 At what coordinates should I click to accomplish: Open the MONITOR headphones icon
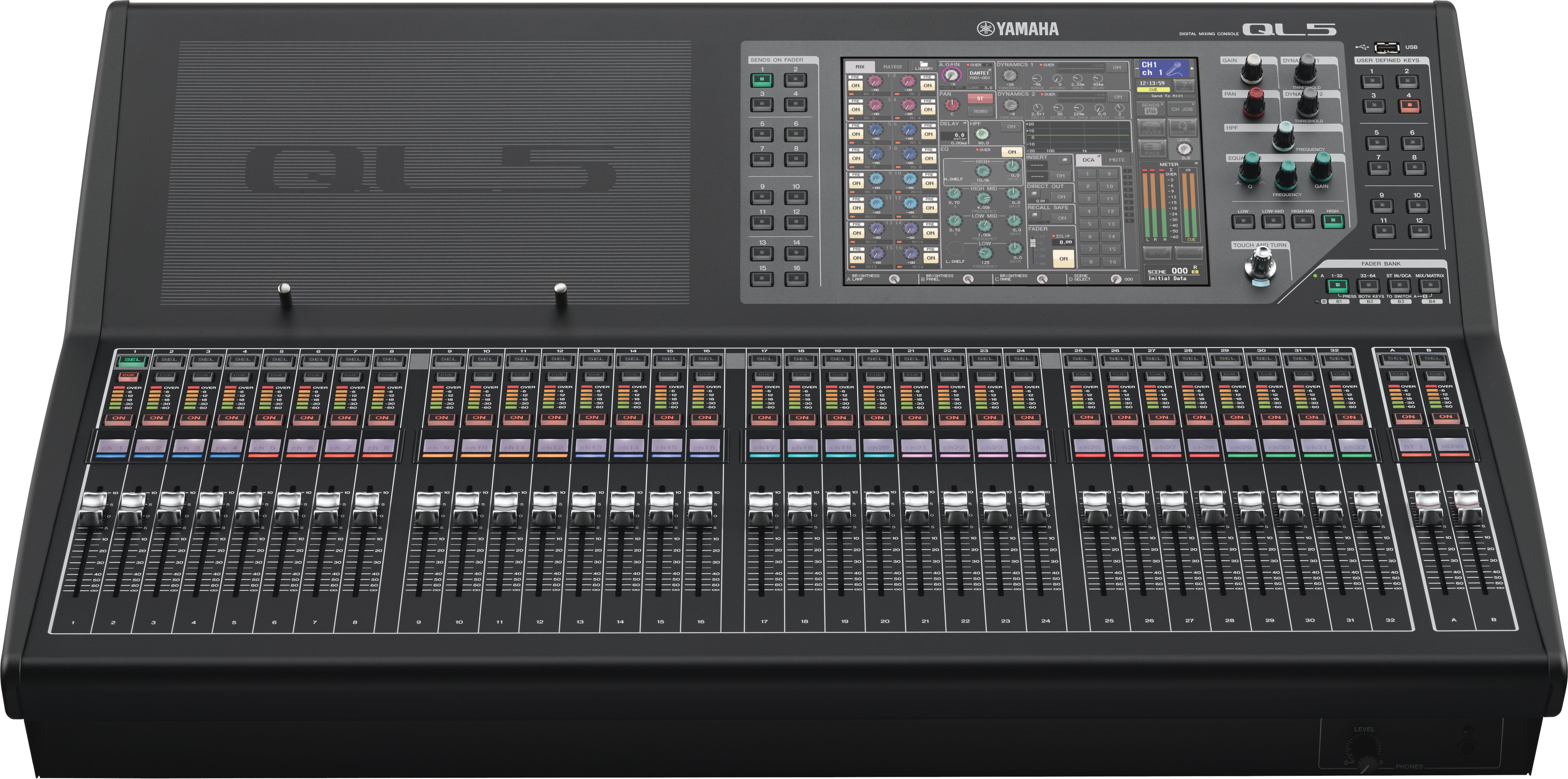tap(1183, 128)
